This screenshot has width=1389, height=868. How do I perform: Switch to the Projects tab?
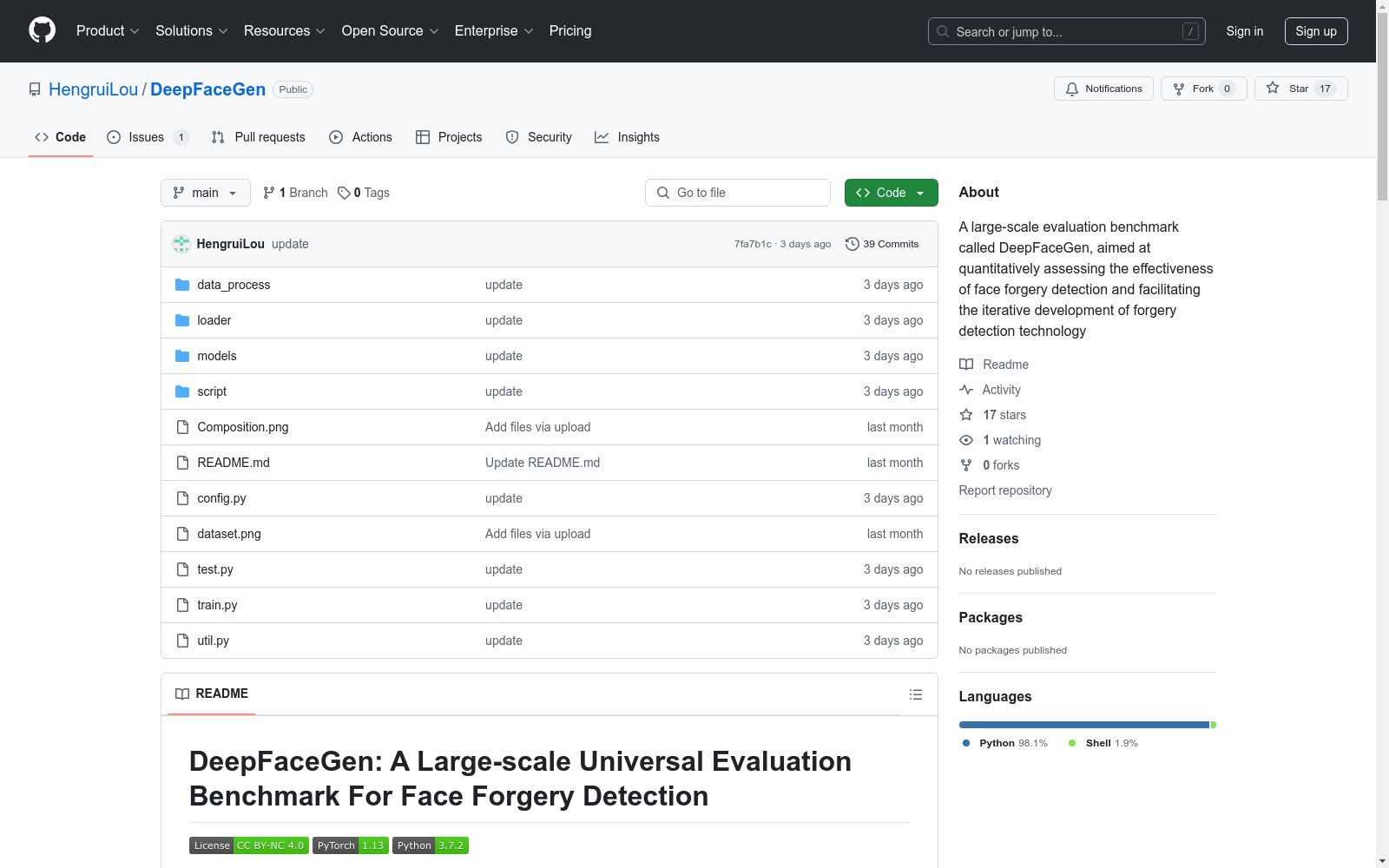(449, 137)
